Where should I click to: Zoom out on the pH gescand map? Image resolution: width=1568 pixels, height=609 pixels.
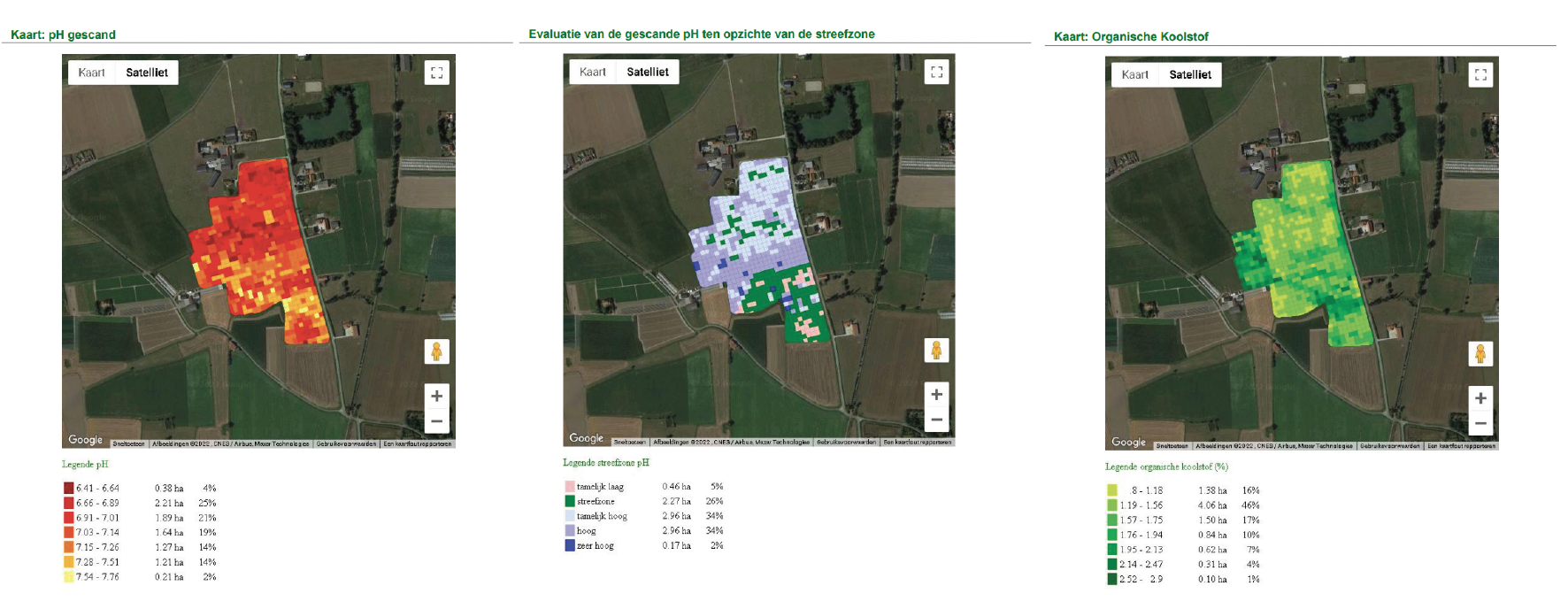point(436,421)
